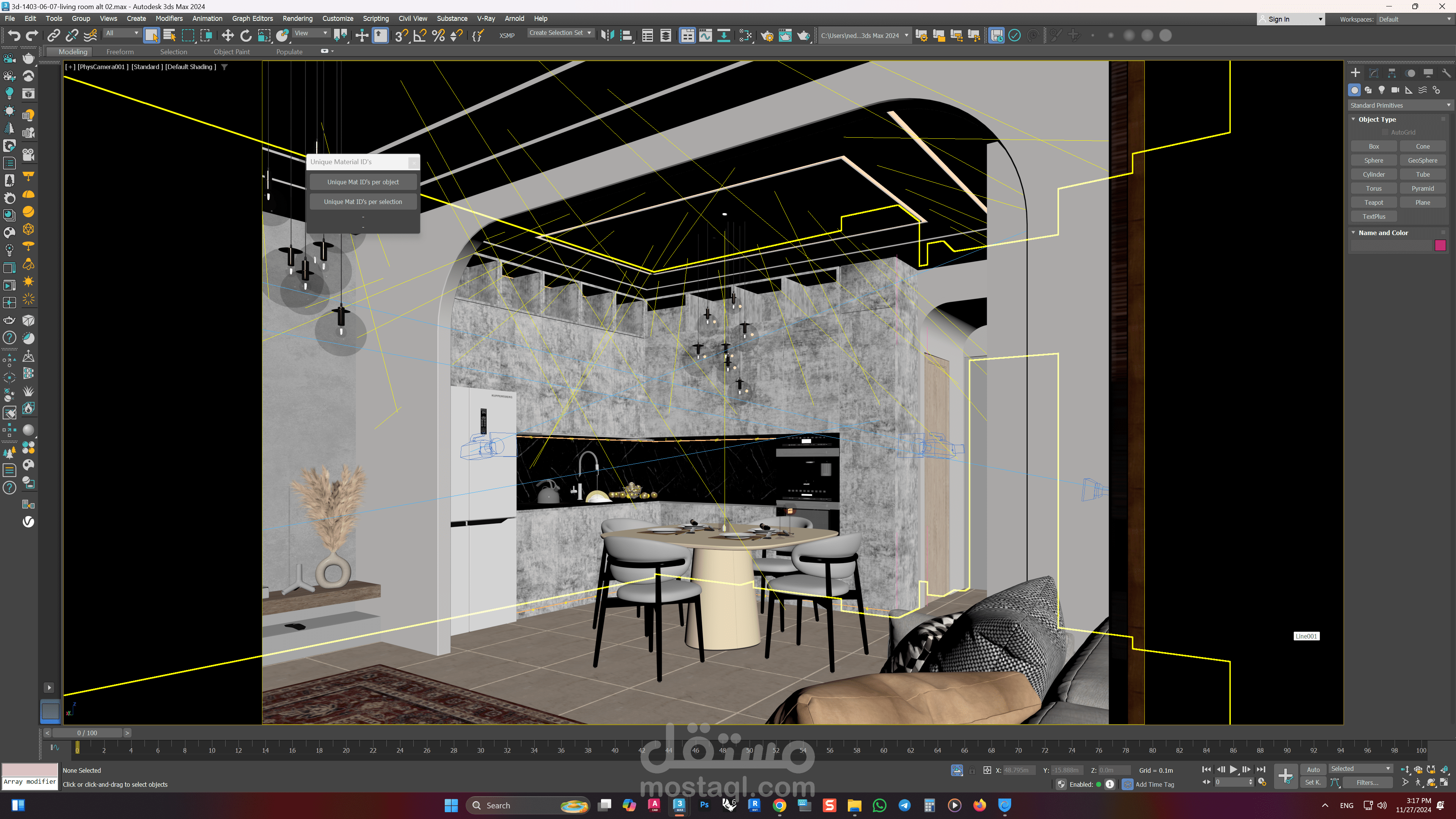
Task: Open the Rendering menu
Action: click(x=297, y=19)
